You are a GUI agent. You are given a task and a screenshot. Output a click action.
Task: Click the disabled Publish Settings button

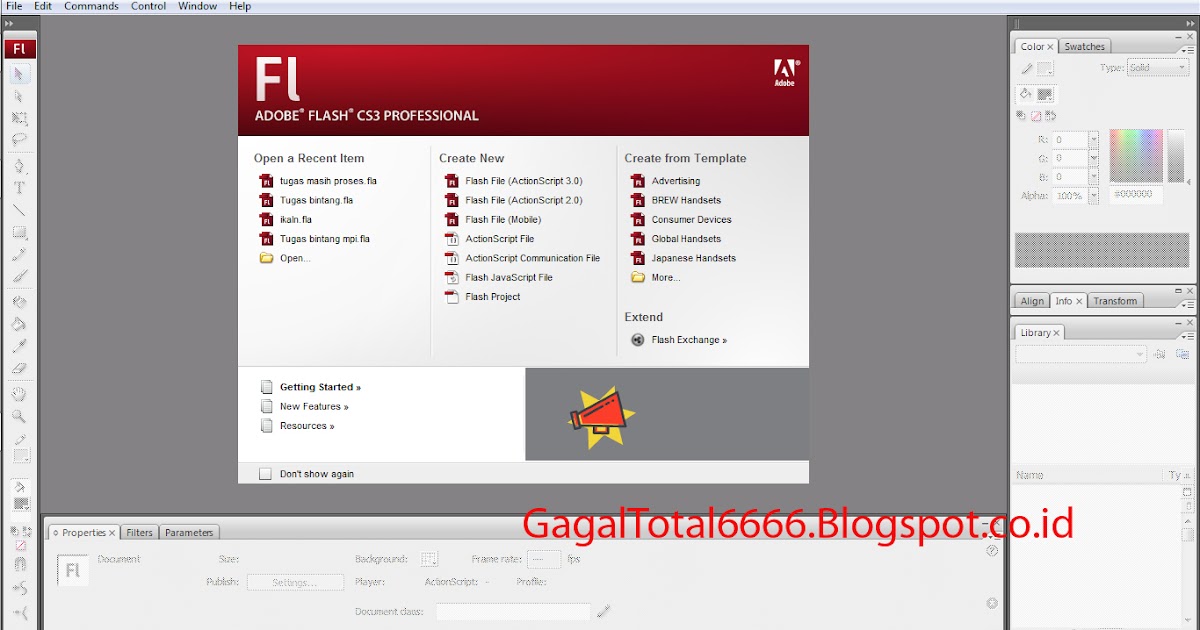(295, 582)
